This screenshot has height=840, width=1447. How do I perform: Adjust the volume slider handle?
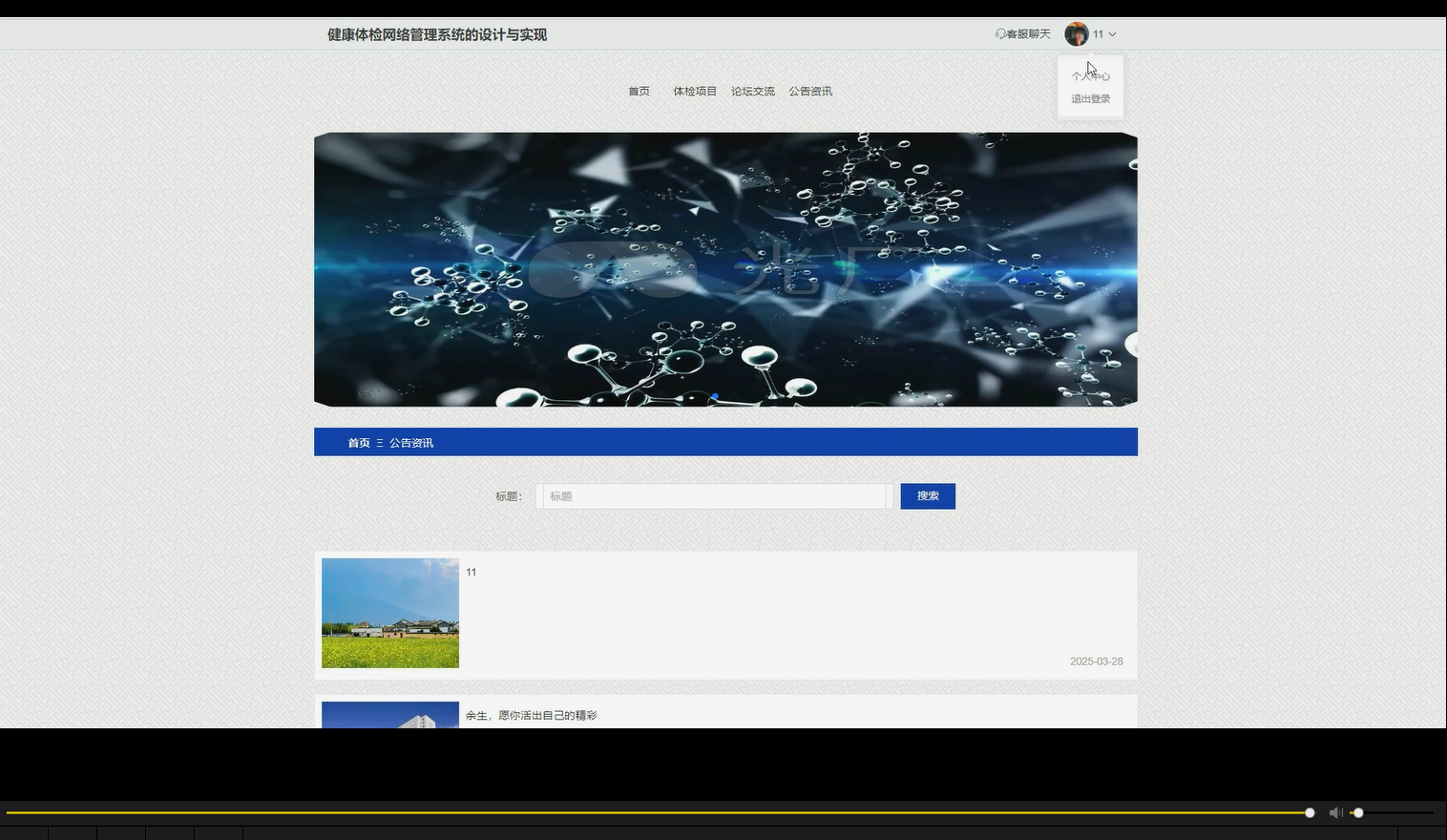pyautogui.click(x=1358, y=813)
